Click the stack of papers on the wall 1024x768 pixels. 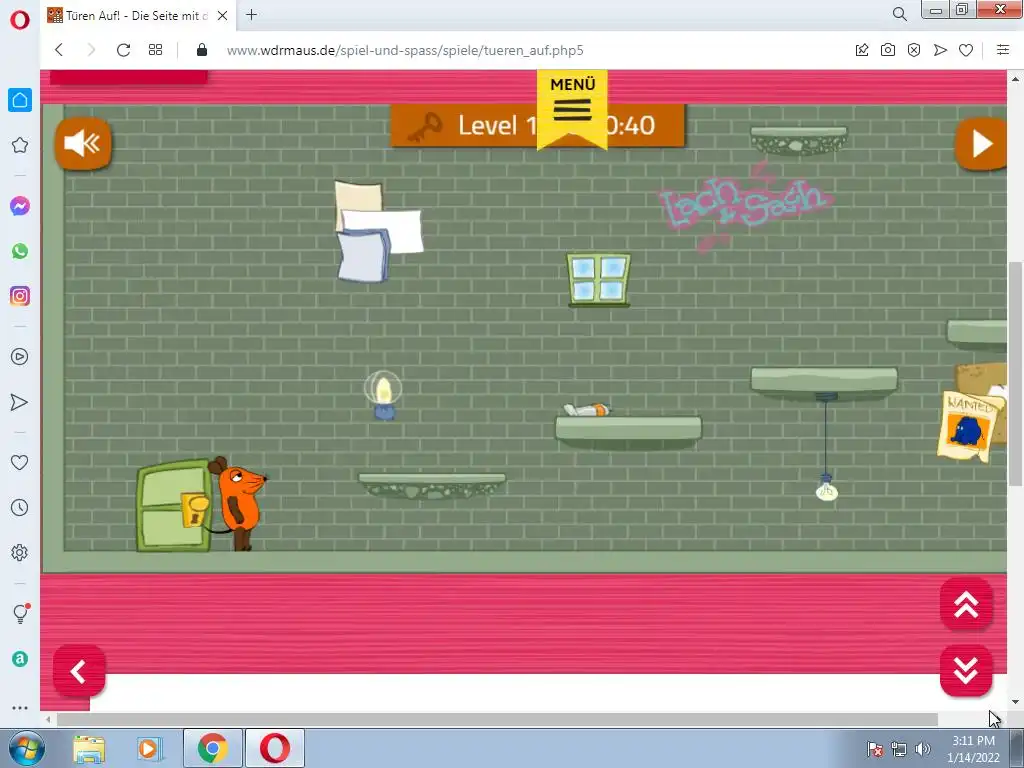coord(377,231)
